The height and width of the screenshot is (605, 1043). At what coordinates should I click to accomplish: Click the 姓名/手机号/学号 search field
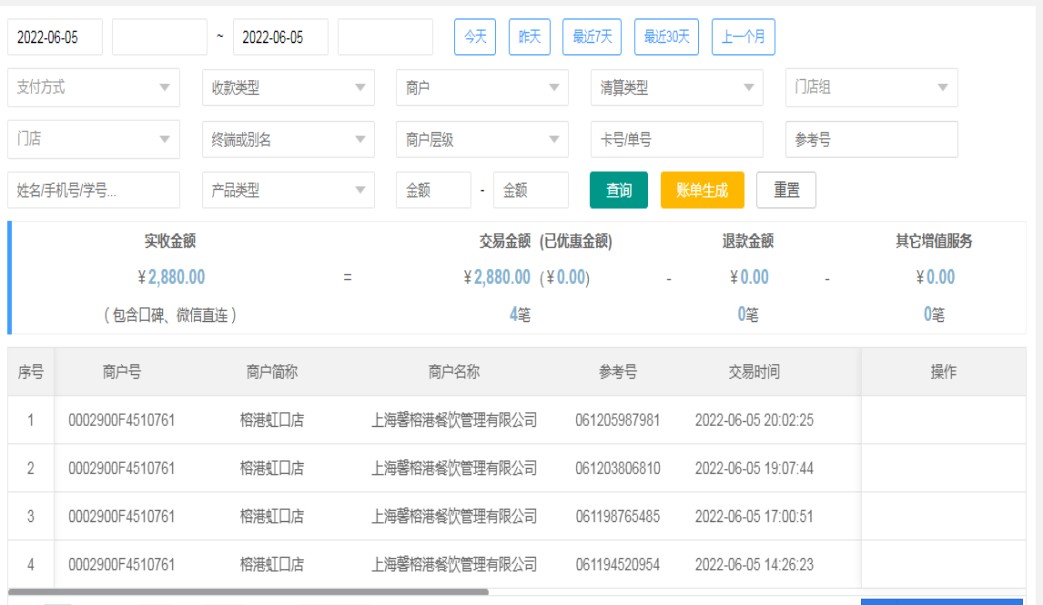click(93, 190)
